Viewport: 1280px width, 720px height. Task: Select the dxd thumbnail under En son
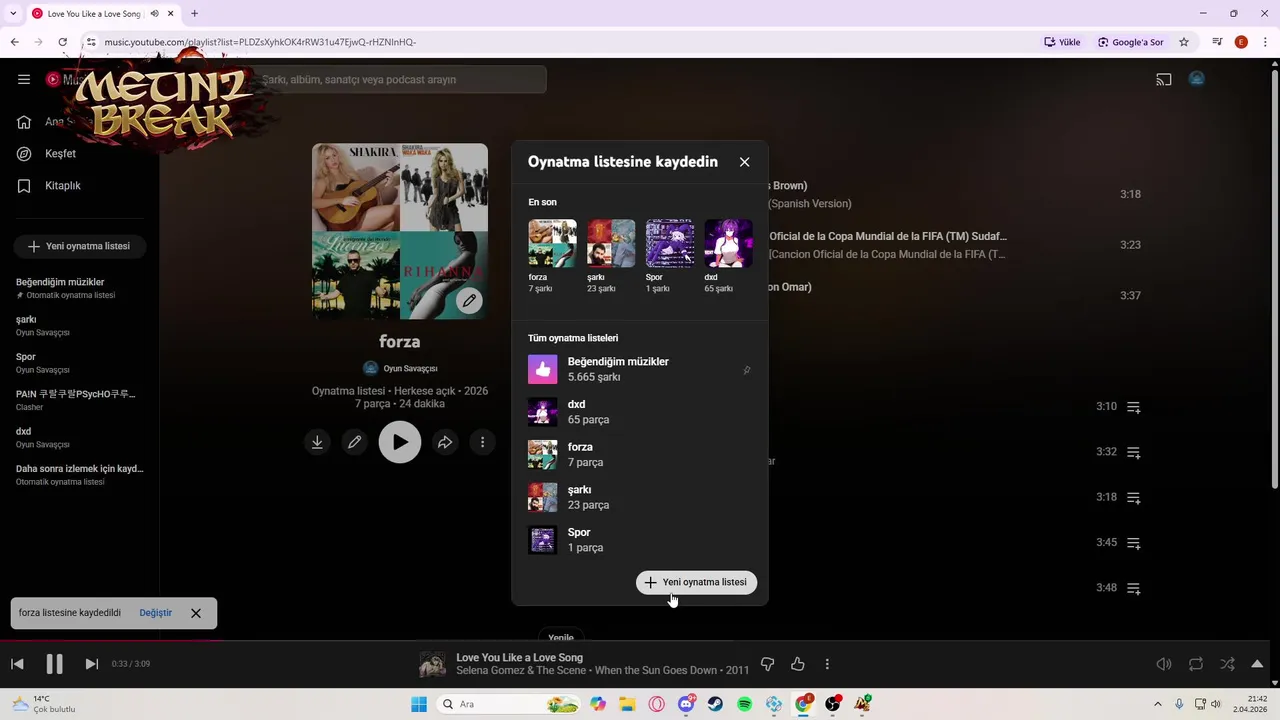(729, 244)
